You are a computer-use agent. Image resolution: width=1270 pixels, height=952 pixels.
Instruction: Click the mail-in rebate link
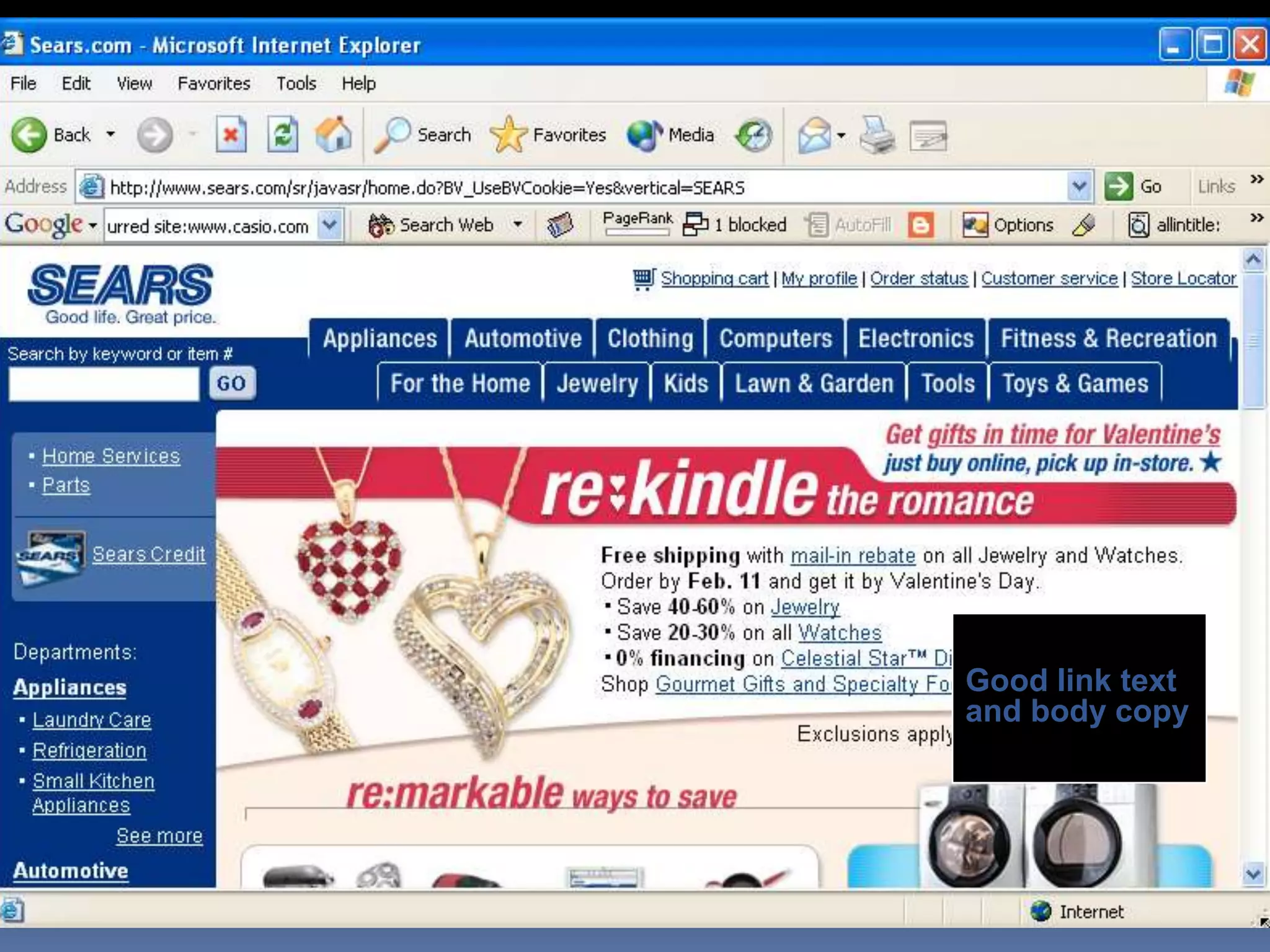click(x=853, y=556)
